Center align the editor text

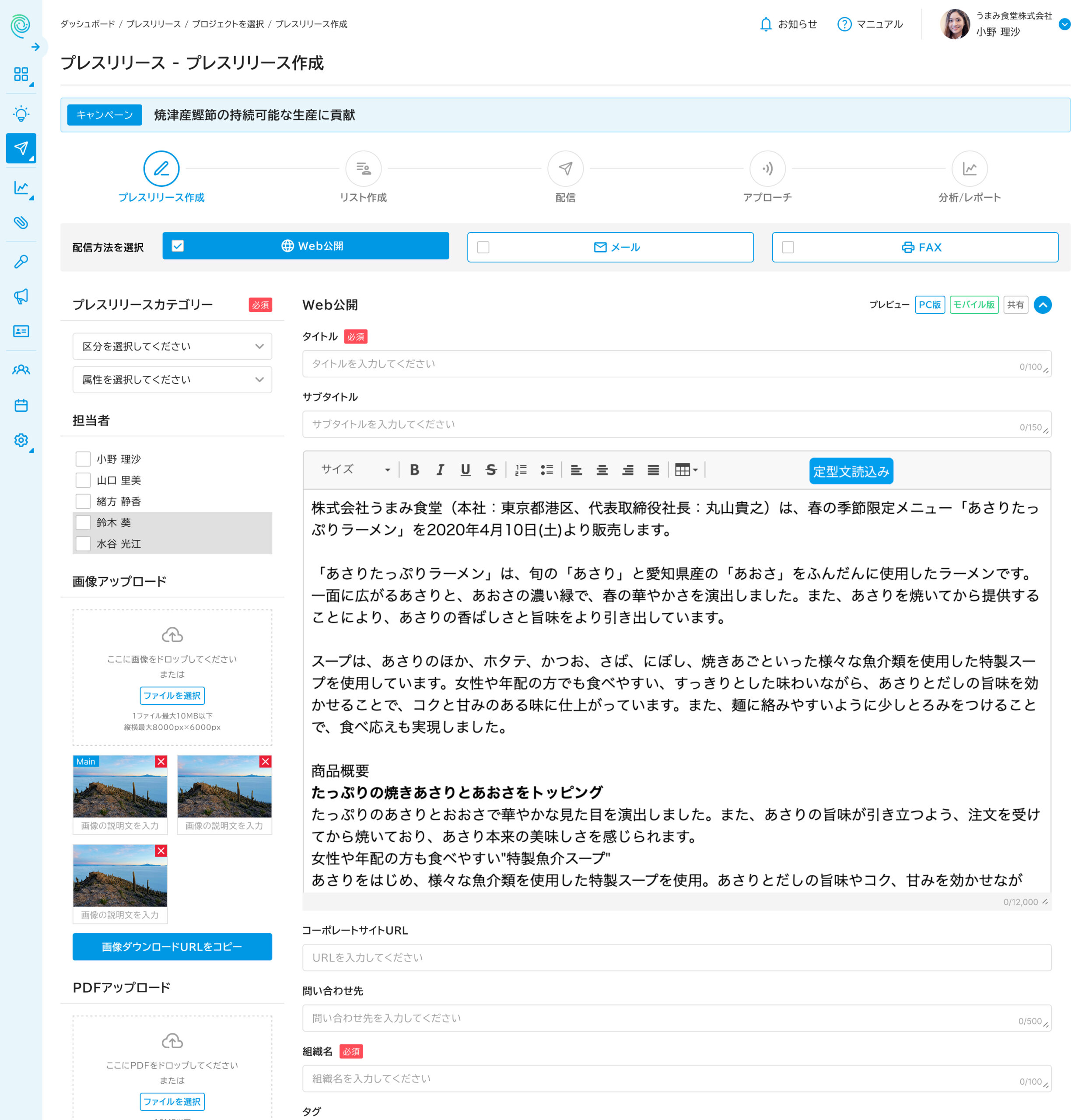coord(602,469)
